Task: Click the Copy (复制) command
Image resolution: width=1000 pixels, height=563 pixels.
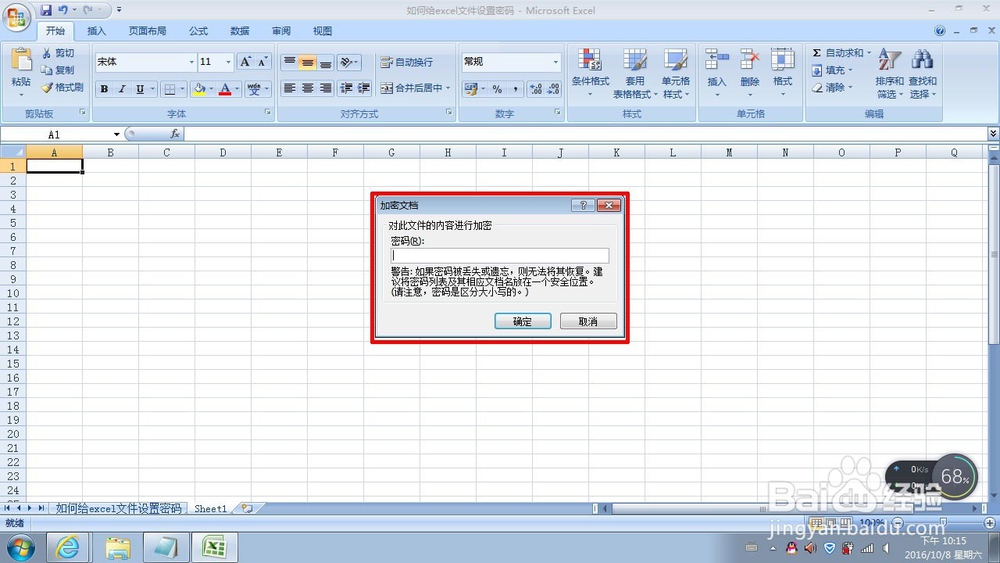Action: coord(58,70)
